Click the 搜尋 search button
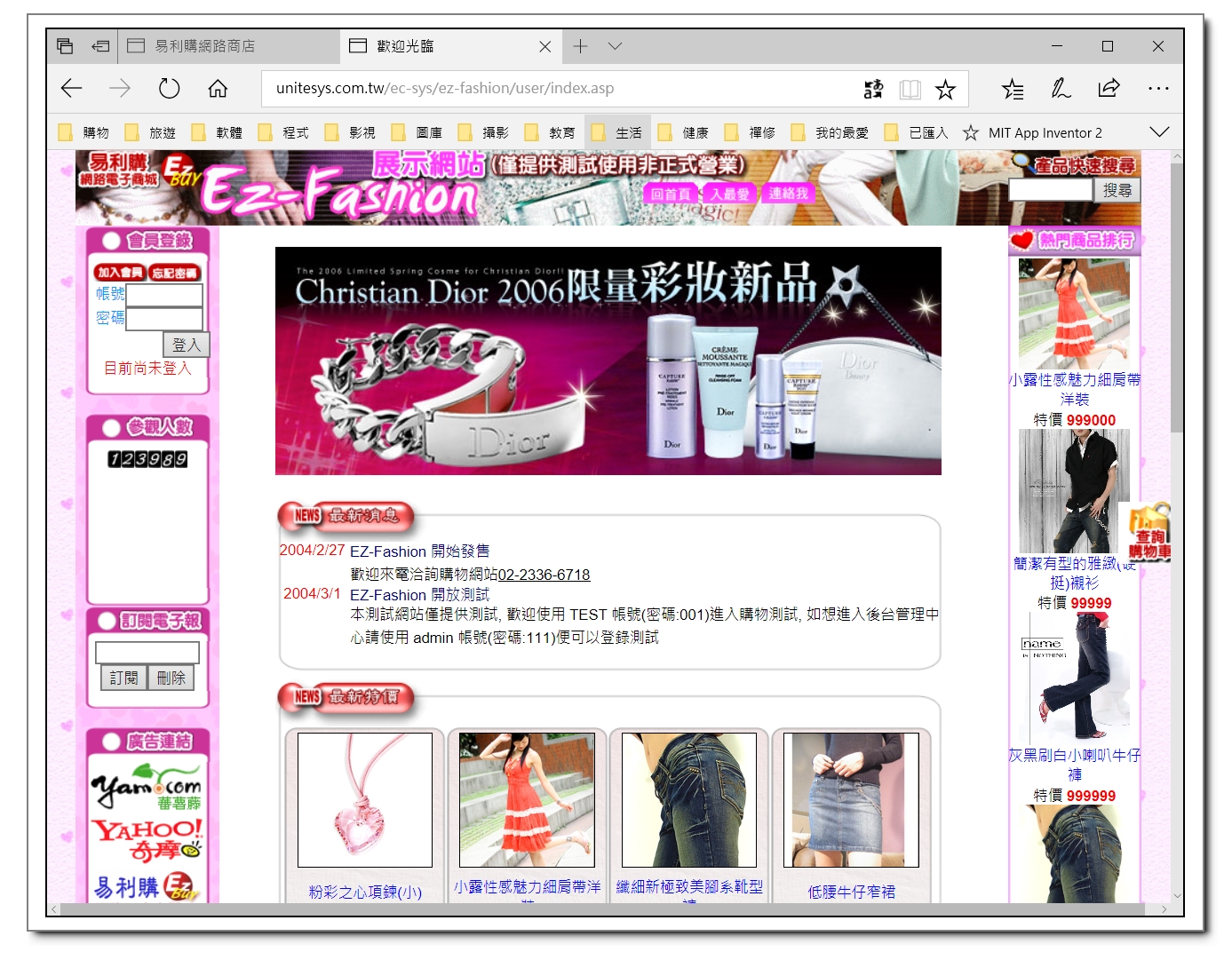 1117,190
